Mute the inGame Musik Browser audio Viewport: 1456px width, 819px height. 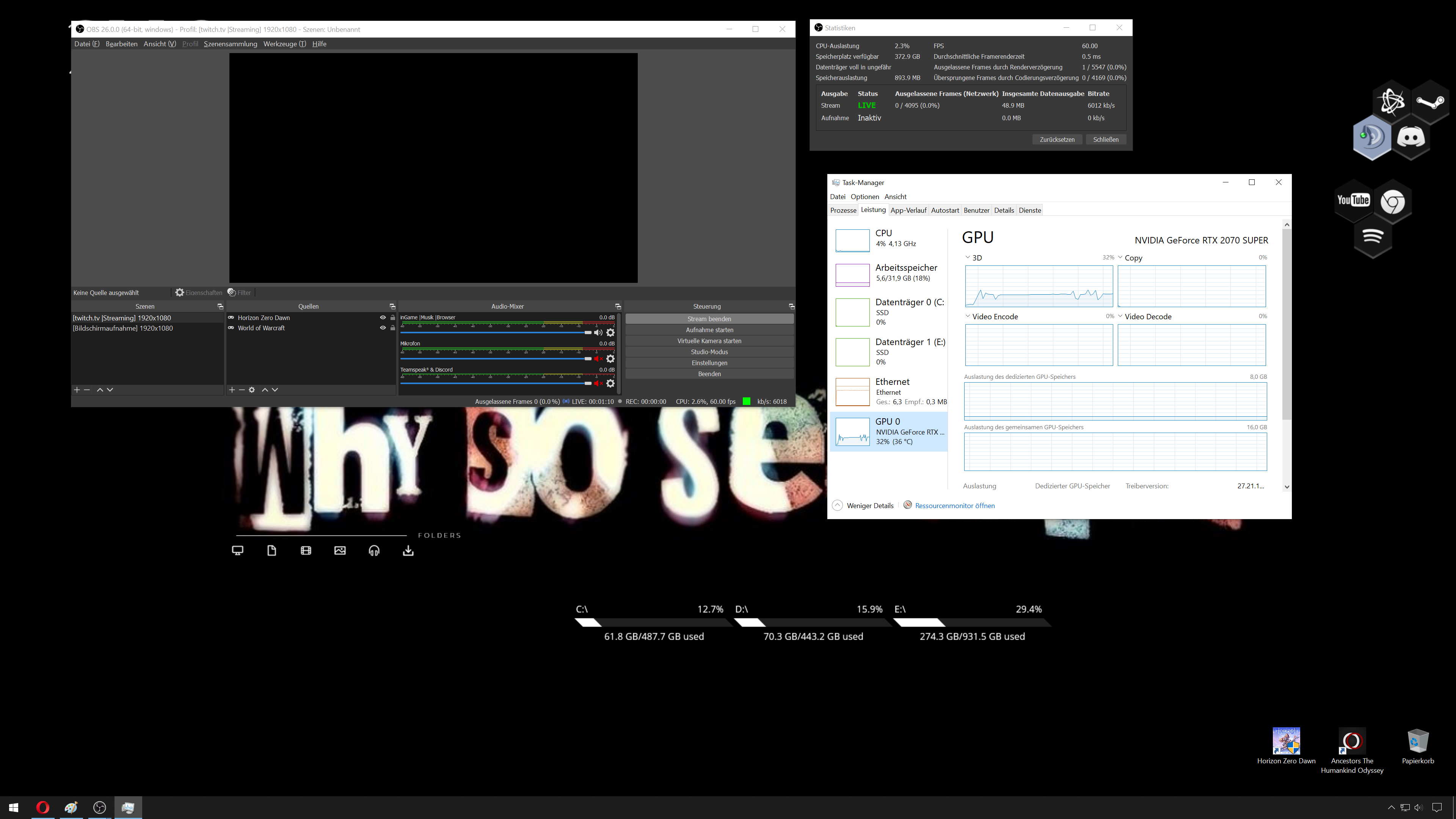pyautogui.click(x=598, y=333)
